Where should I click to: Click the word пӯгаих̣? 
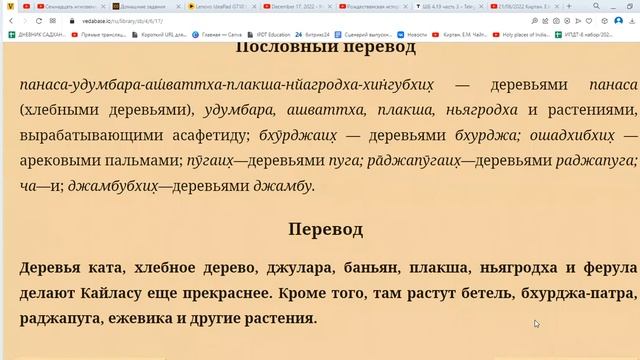[x=210, y=161]
